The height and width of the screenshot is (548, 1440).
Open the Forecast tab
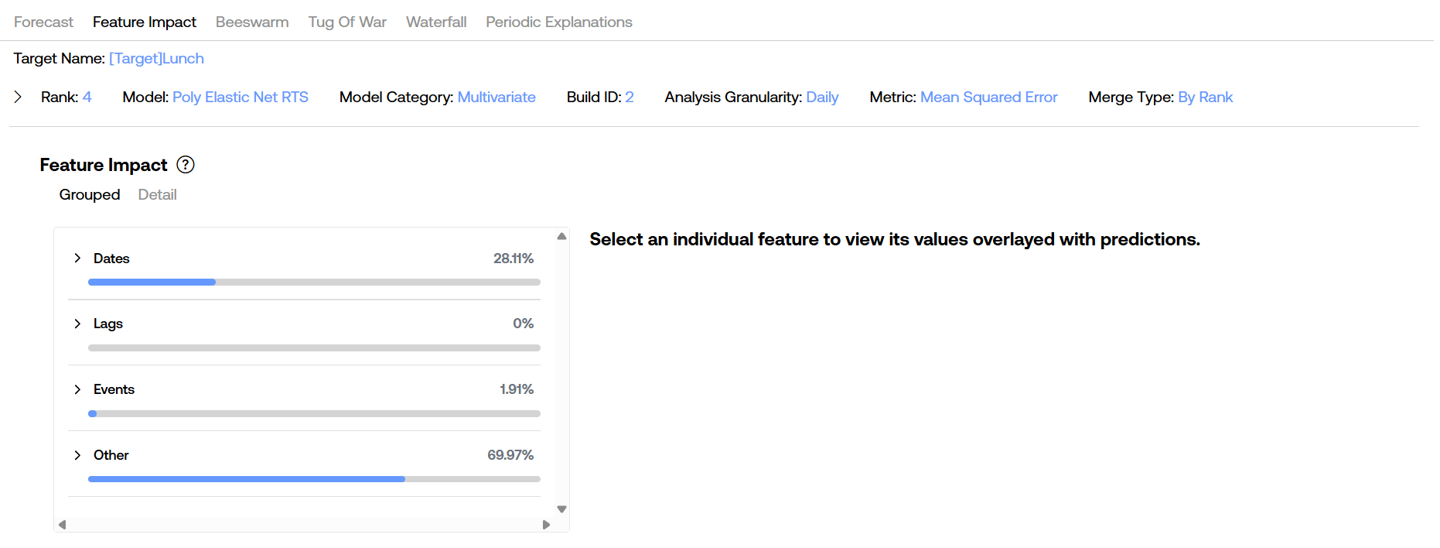tap(43, 22)
